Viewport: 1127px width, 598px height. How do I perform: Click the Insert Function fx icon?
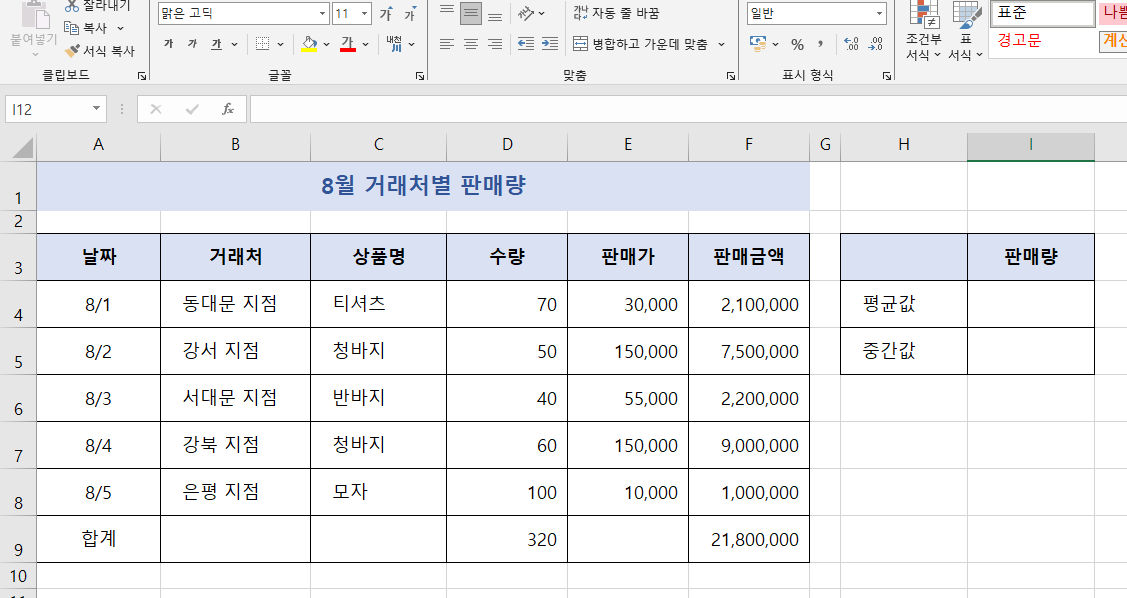coord(228,109)
